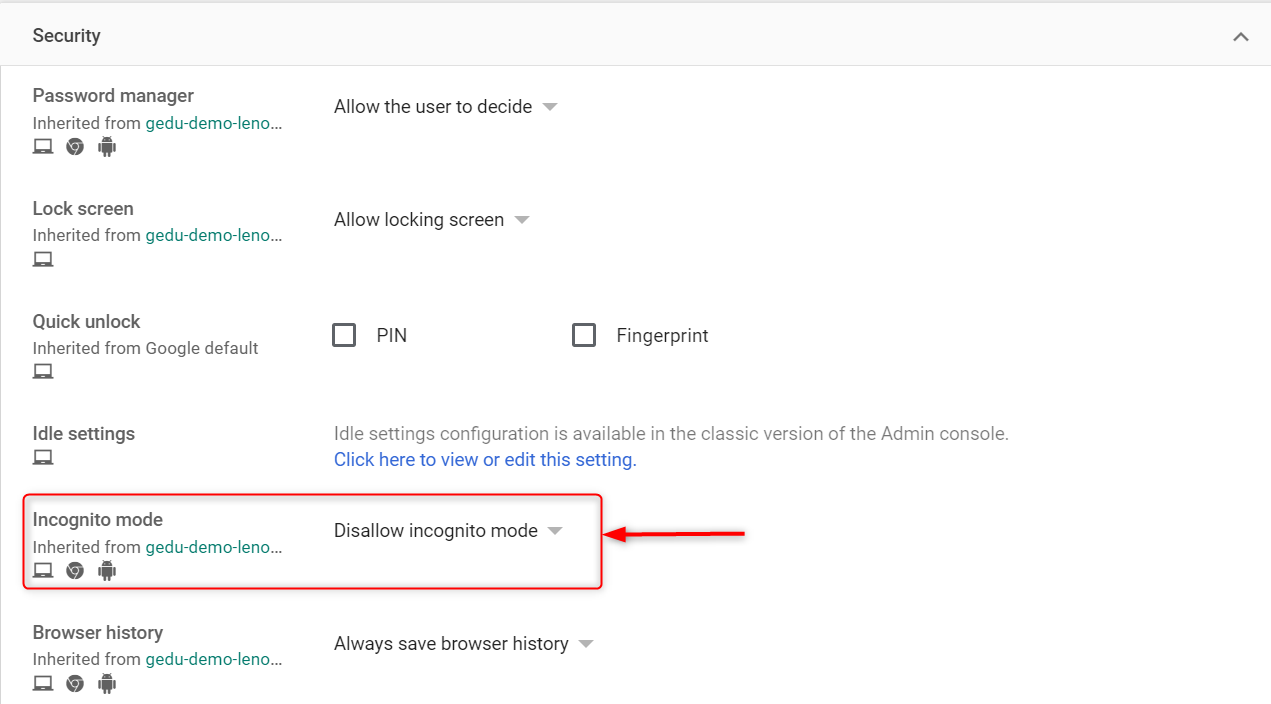
Task: Click the Chrome browser icon under Incognito mode
Action: [74, 570]
